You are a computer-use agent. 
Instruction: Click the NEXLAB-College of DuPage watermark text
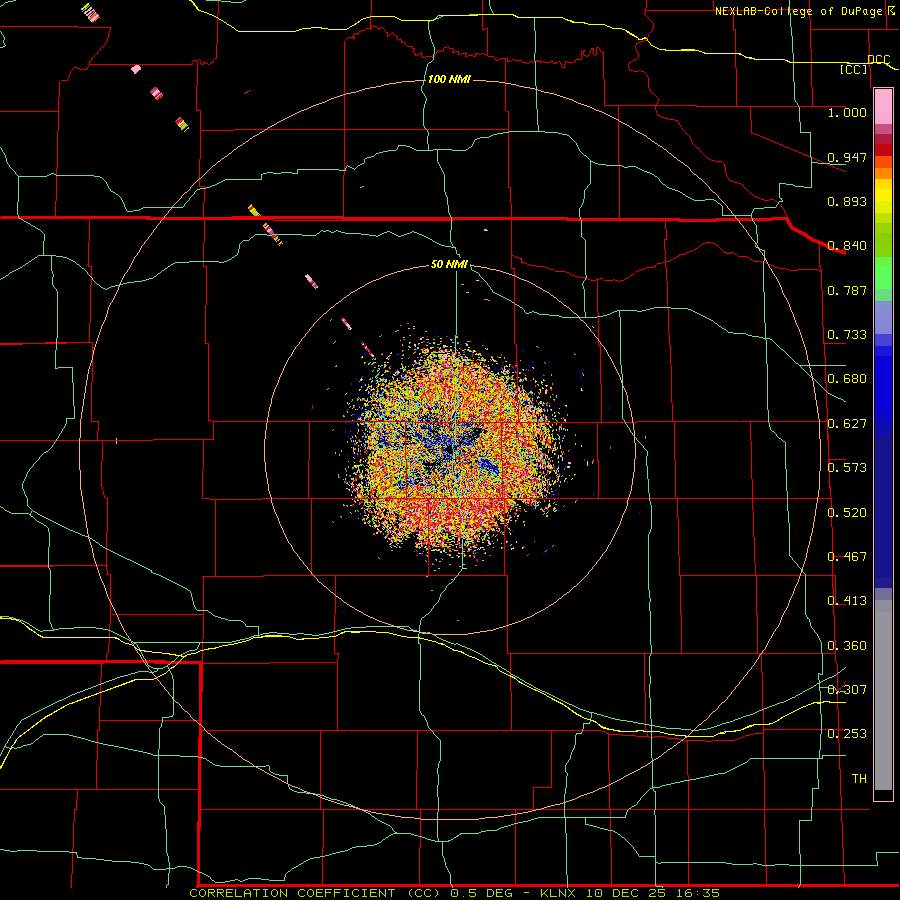pyautogui.click(x=801, y=11)
